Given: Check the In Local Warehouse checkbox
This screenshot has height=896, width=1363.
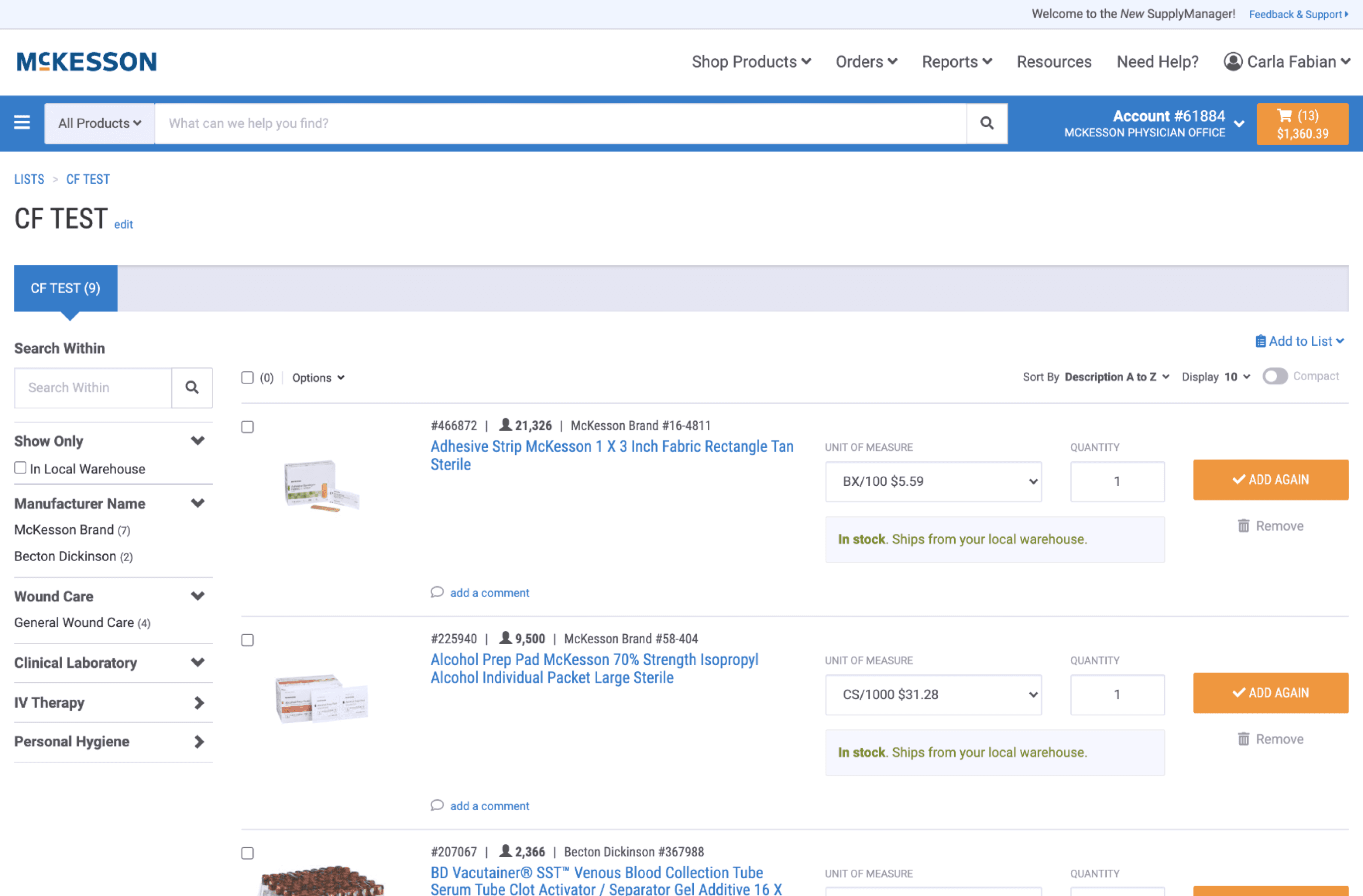Looking at the screenshot, I should click(x=21, y=468).
